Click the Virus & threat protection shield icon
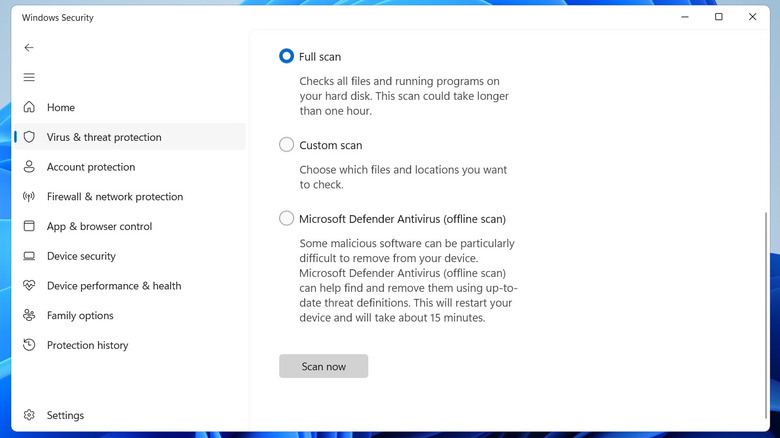The image size is (780, 438). coord(29,137)
